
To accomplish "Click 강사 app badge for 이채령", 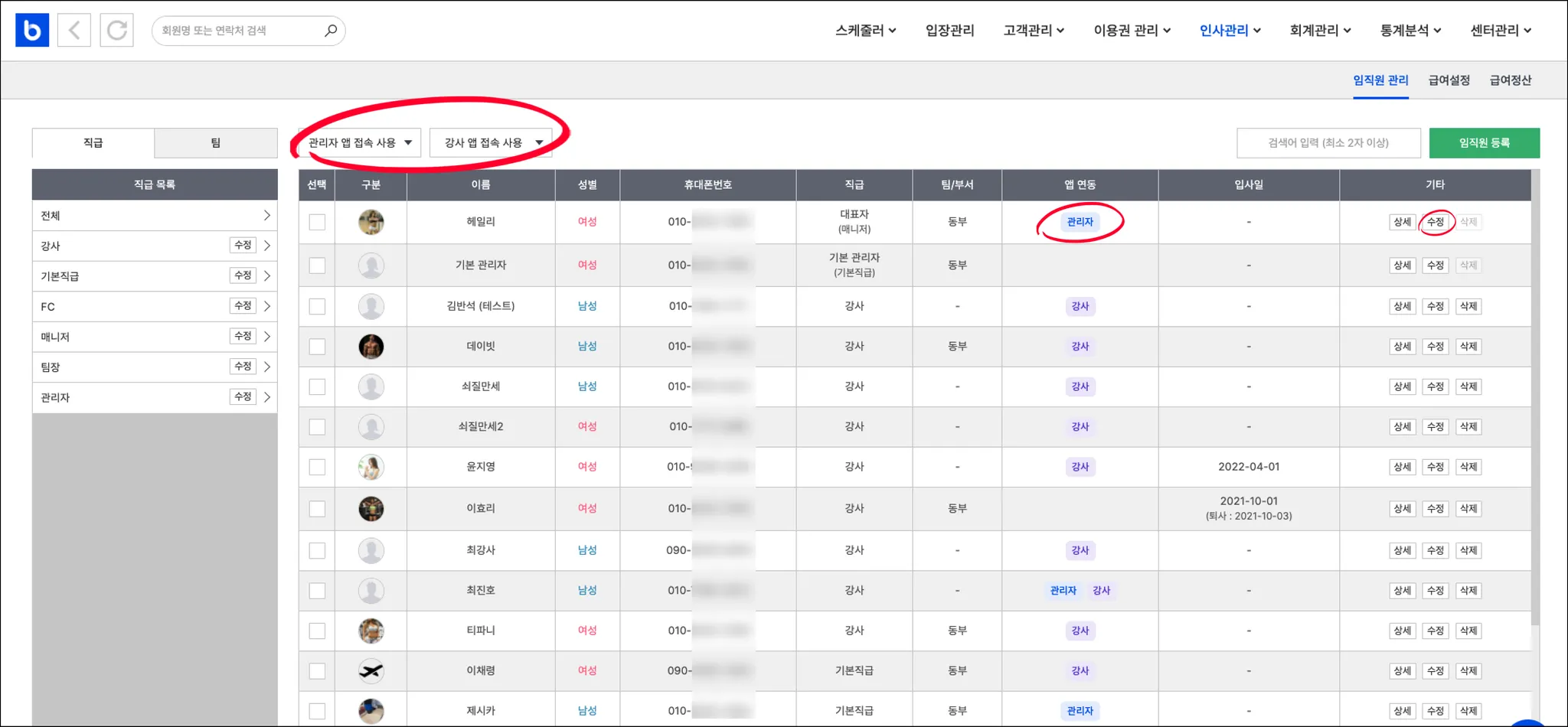I will coord(1080,671).
